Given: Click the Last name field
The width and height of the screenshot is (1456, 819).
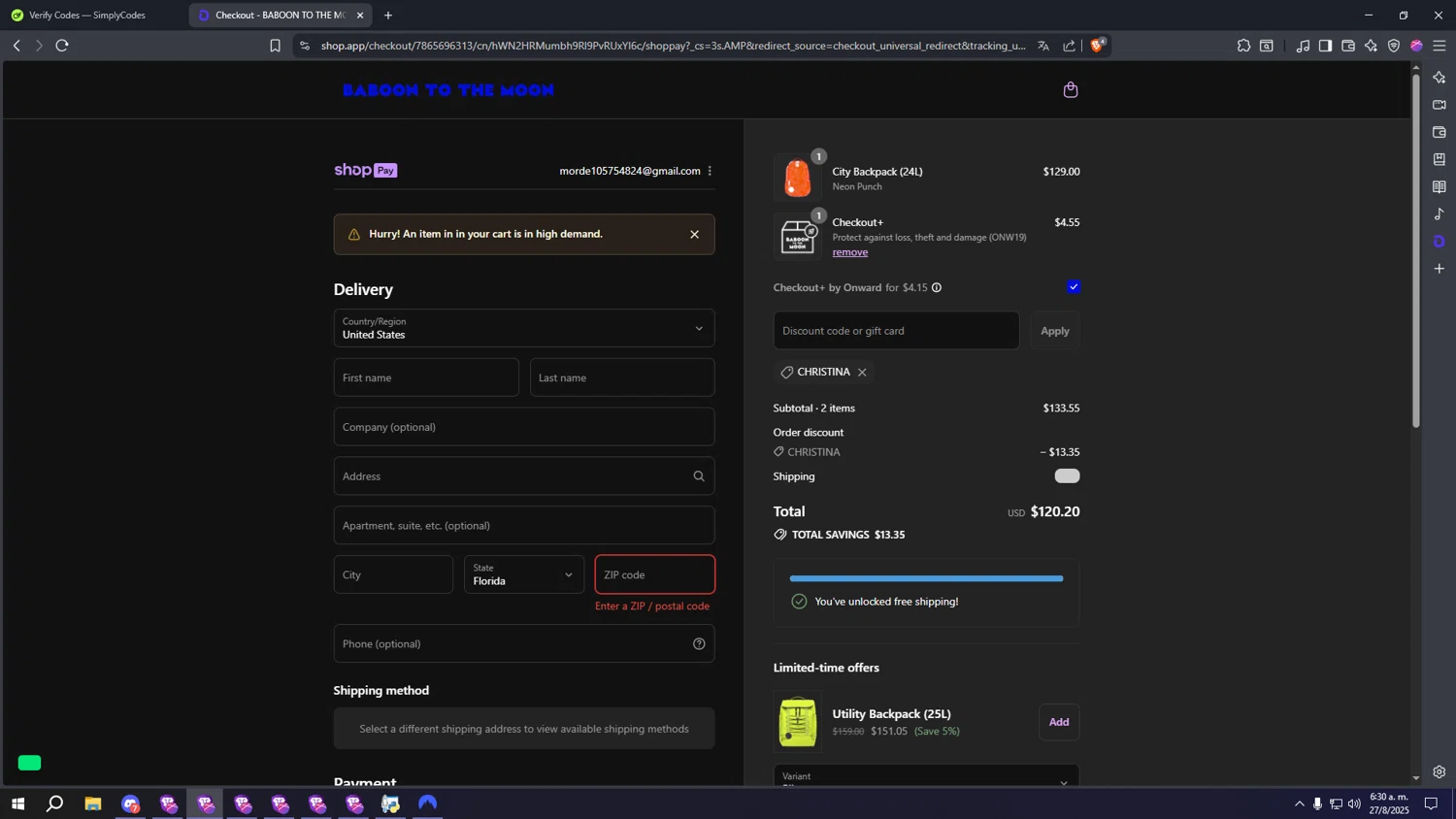Looking at the screenshot, I should 622,377.
